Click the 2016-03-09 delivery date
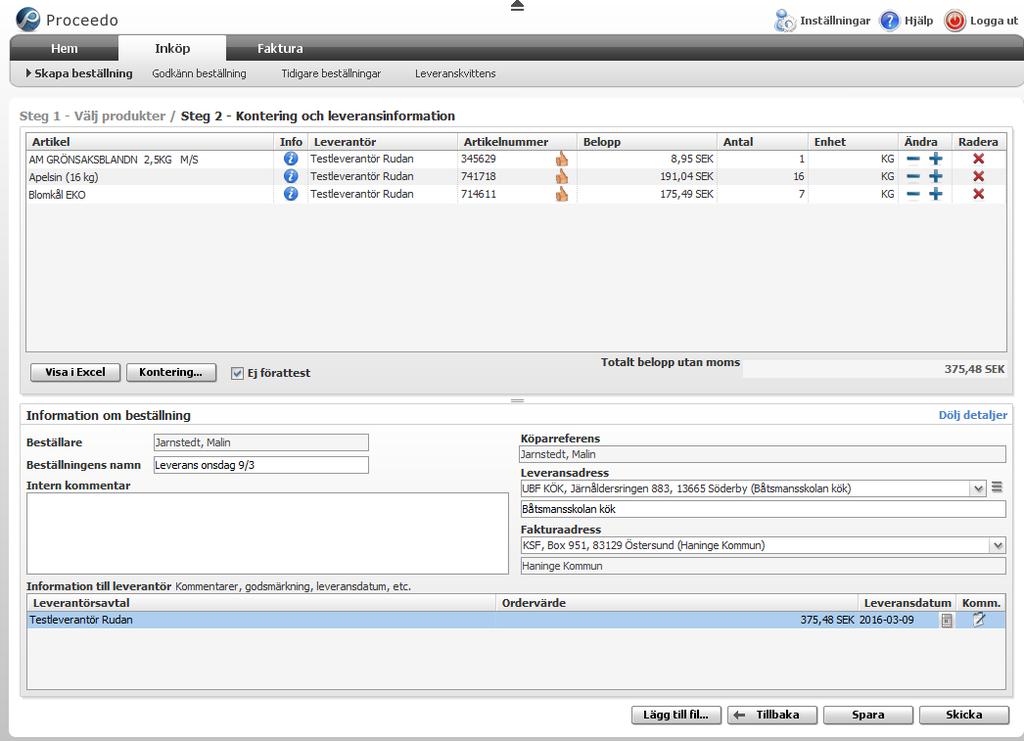1024x741 pixels. pyautogui.click(x=886, y=620)
